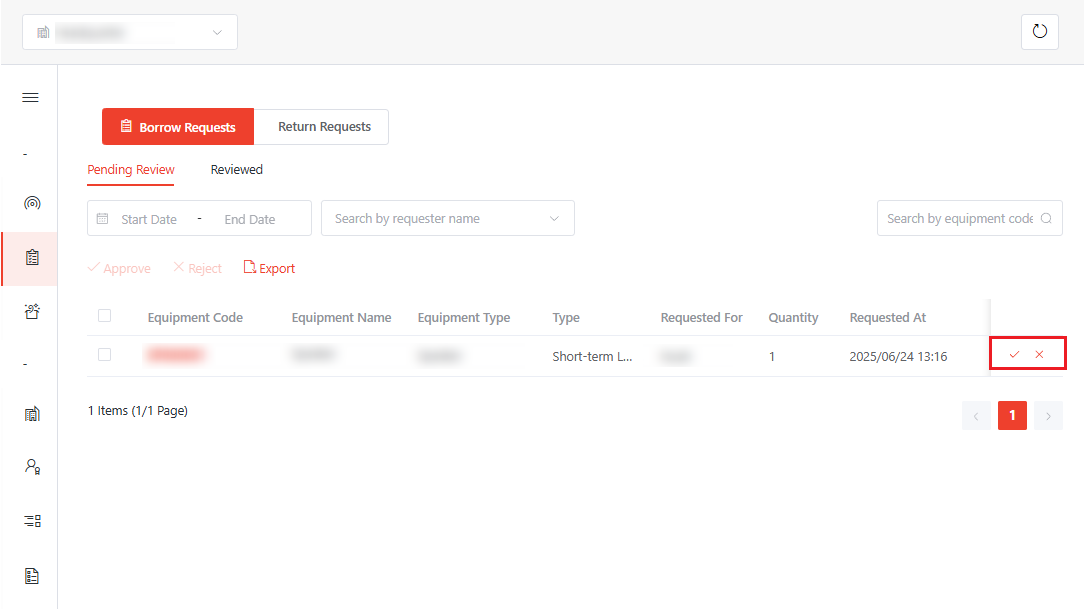The height and width of the screenshot is (609, 1085).
Task: Expand the organization dropdown at the top left
Action: point(130,32)
